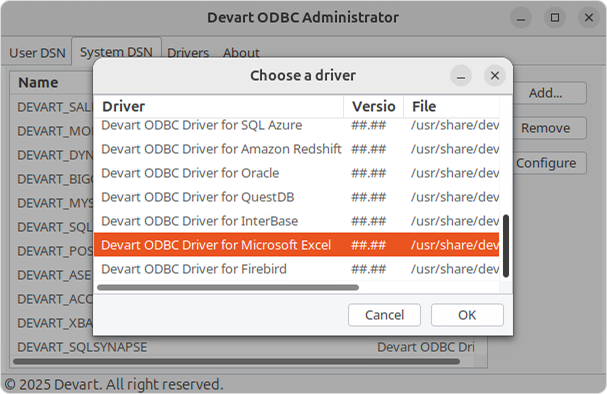Click file path of the SQL Azure driver

click(x=455, y=125)
